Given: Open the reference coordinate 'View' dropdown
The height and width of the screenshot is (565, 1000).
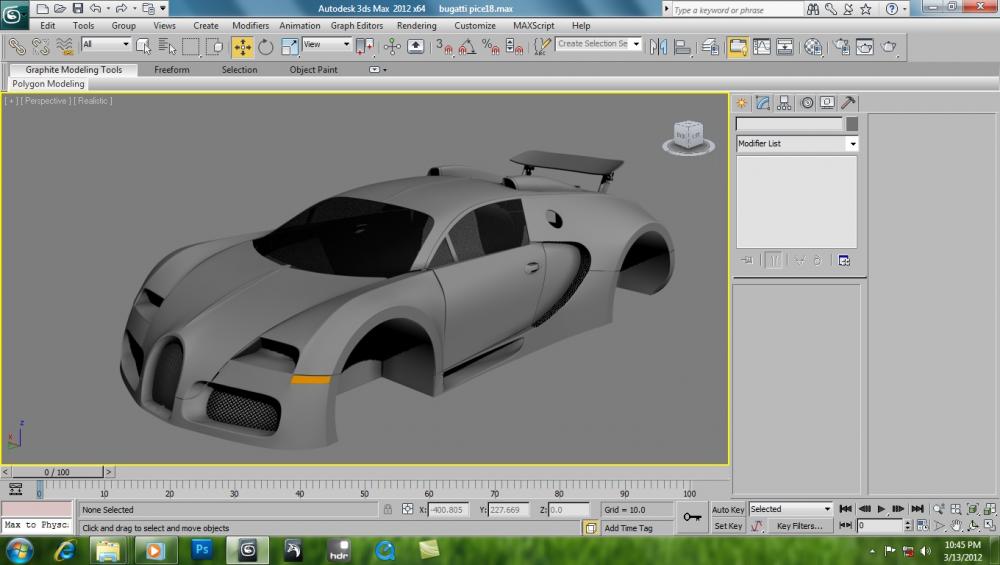Looking at the screenshot, I should (x=346, y=44).
